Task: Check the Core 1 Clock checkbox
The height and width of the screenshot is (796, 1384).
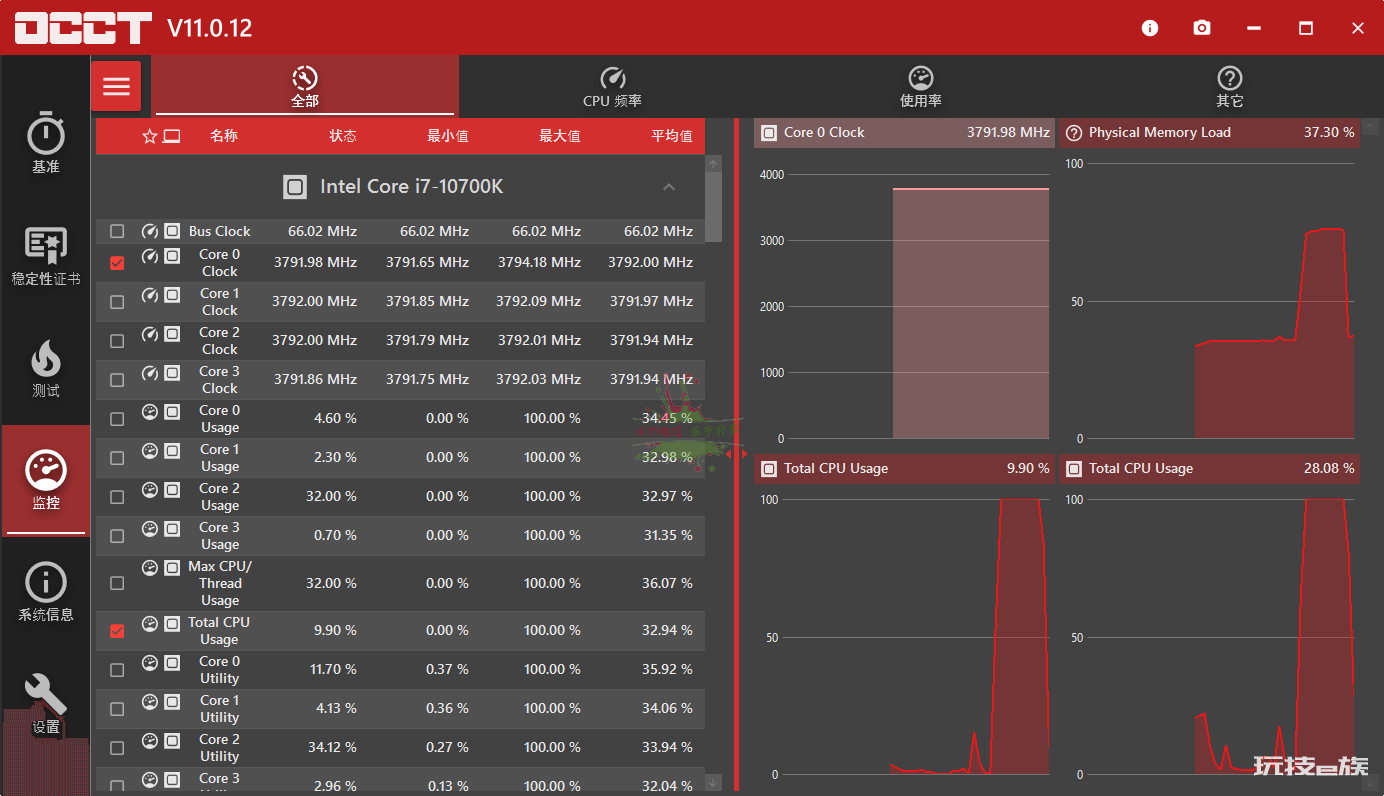Action: coord(117,302)
